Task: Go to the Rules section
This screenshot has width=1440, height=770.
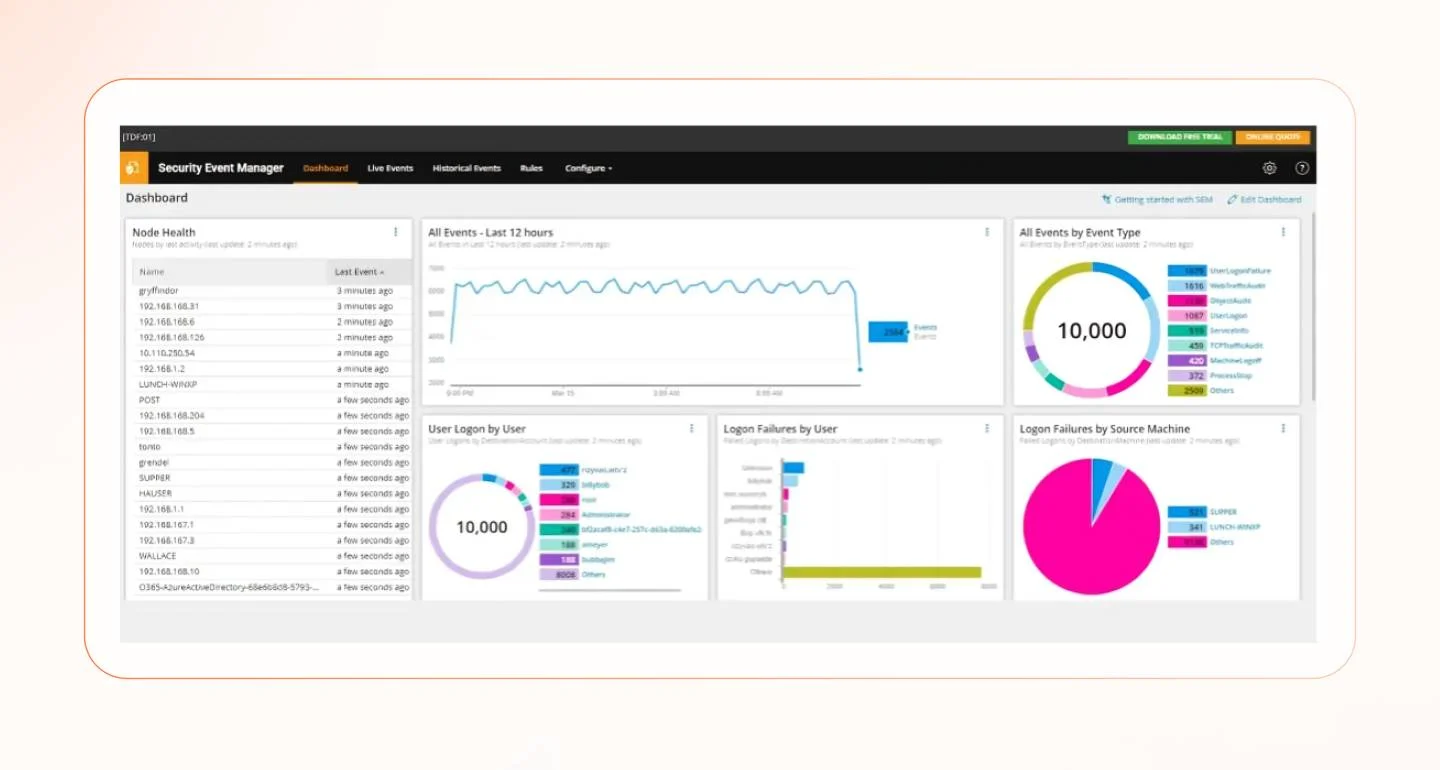Action: pos(531,168)
